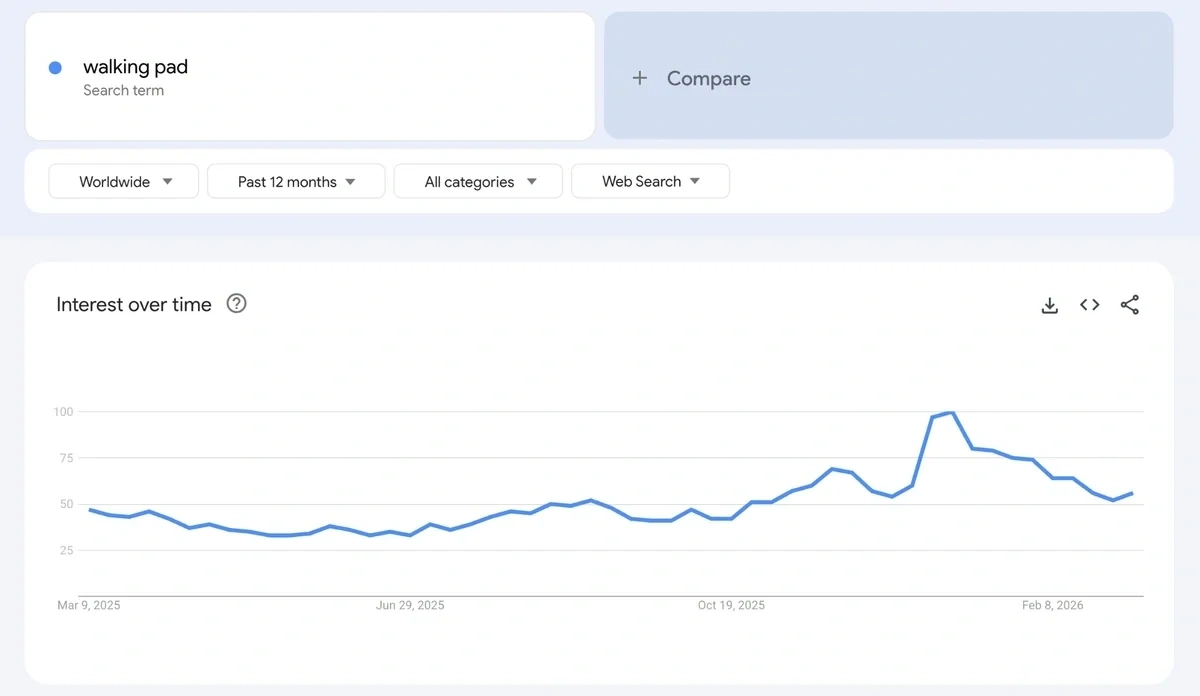Image resolution: width=1200 pixels, height=696 pixels.
Task: Click the dropdown arrow next to Worldwide
Action: [x=167, y=181]
